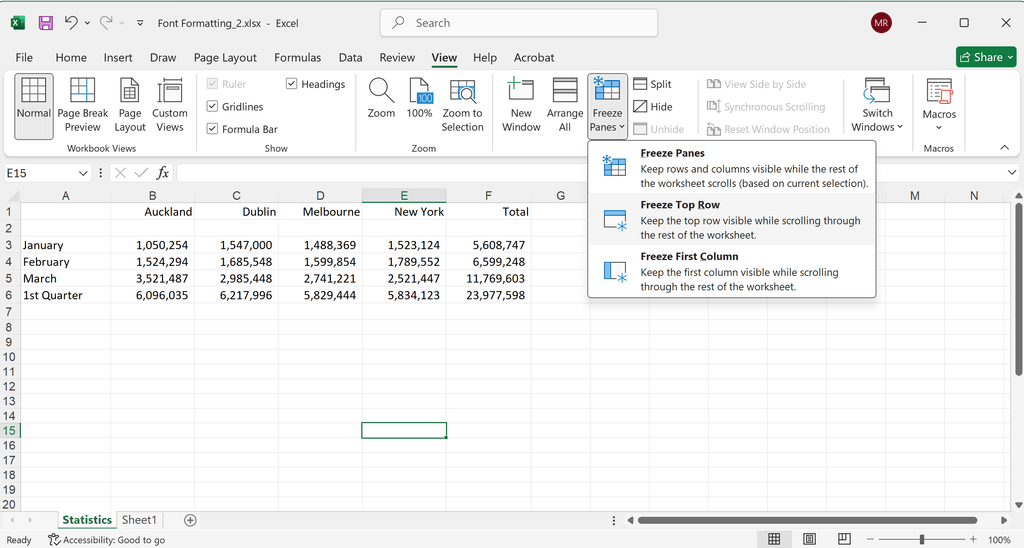Click Split panes button

pos(653,84)
